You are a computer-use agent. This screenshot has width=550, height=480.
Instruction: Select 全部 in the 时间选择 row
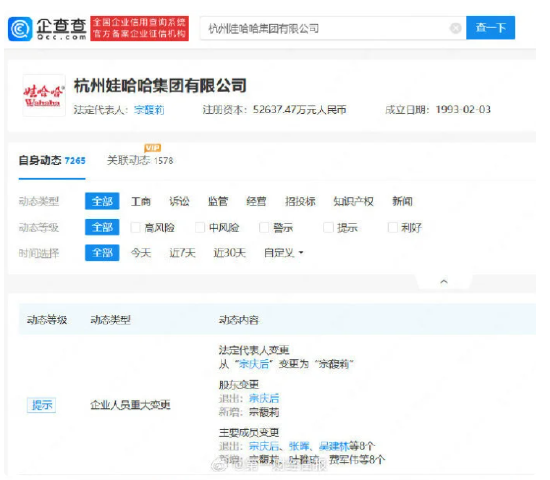point(102,253)
